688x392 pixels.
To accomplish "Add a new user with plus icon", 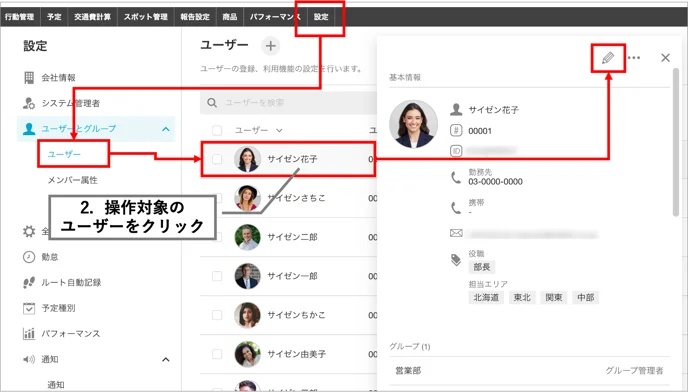I will (x=271, y=46).
